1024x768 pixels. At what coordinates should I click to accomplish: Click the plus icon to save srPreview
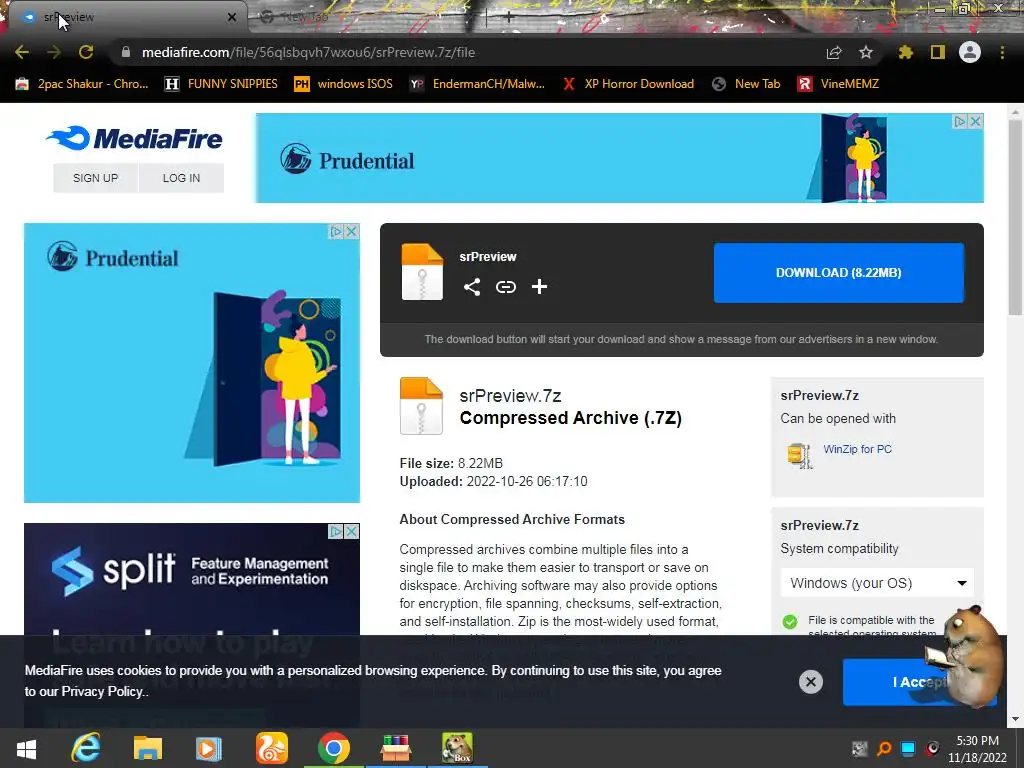pos(539,287)
